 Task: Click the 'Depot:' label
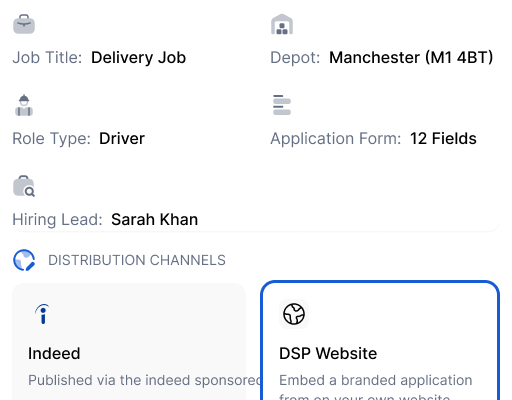click(x=295, y=58)
